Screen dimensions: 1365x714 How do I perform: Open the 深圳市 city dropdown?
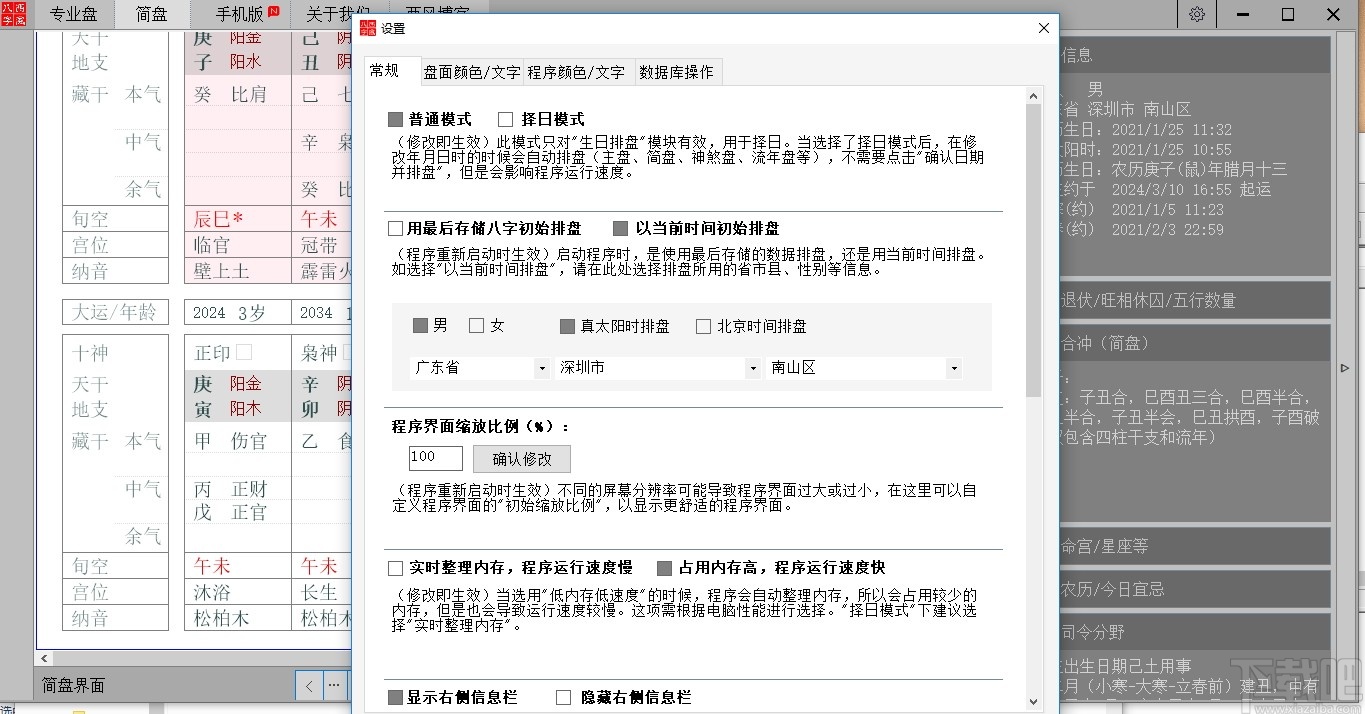(753, 368)
